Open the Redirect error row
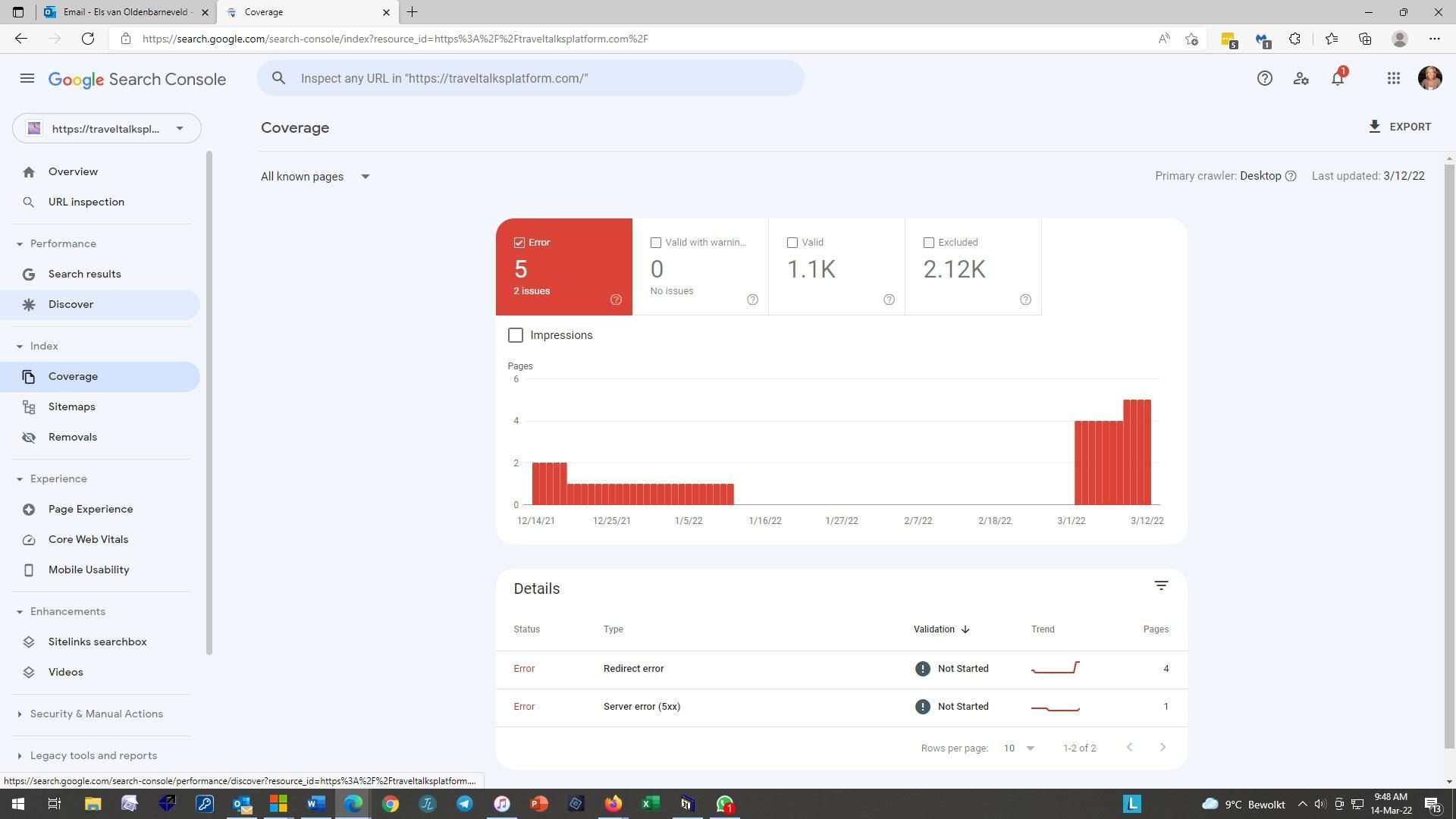Viewport: 1456px width, 819px height. tap(633, 669)
